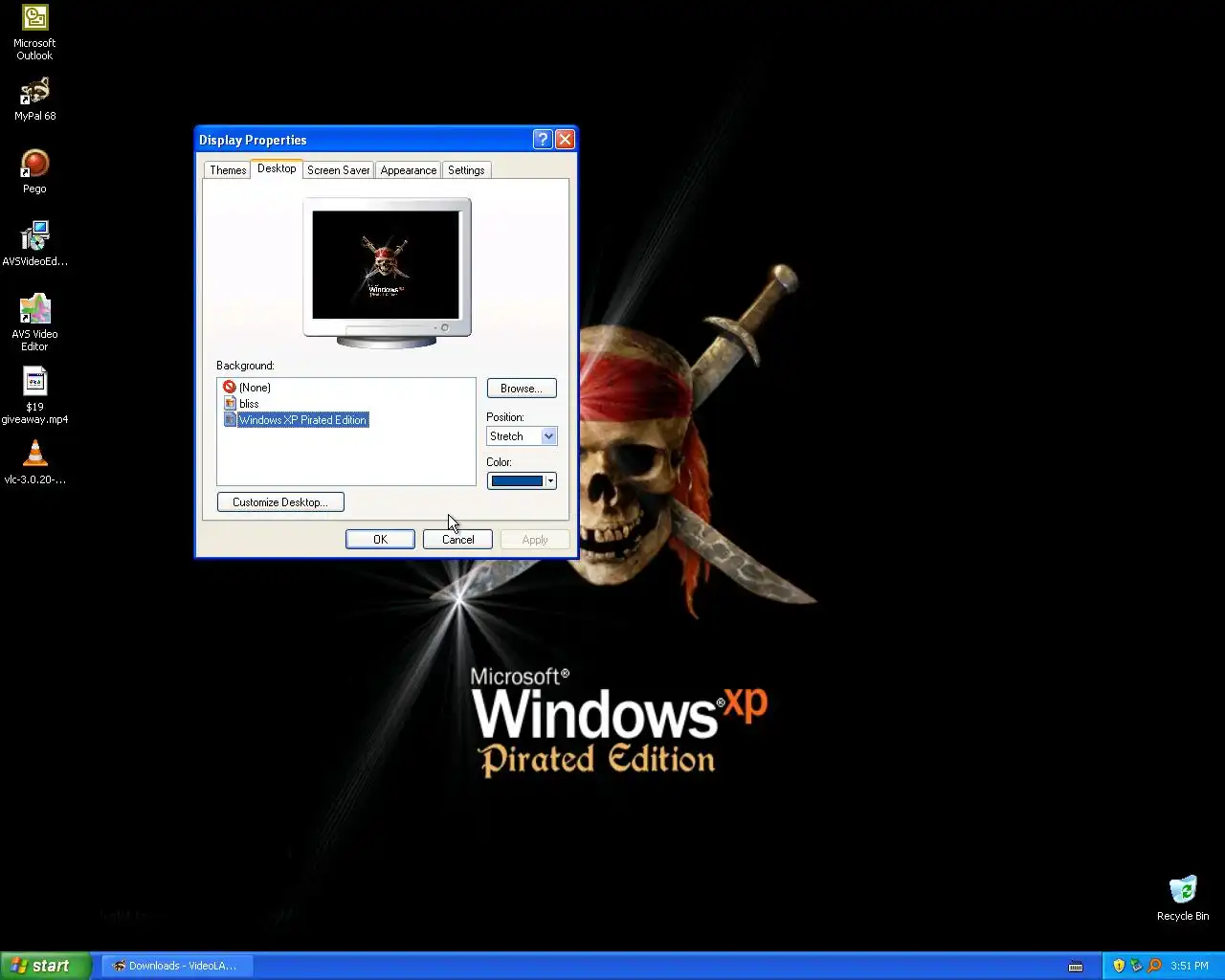This screenshot has width=1225, height=980.
Task: Open the Screen Saver tab
Action: pos(338,170)
